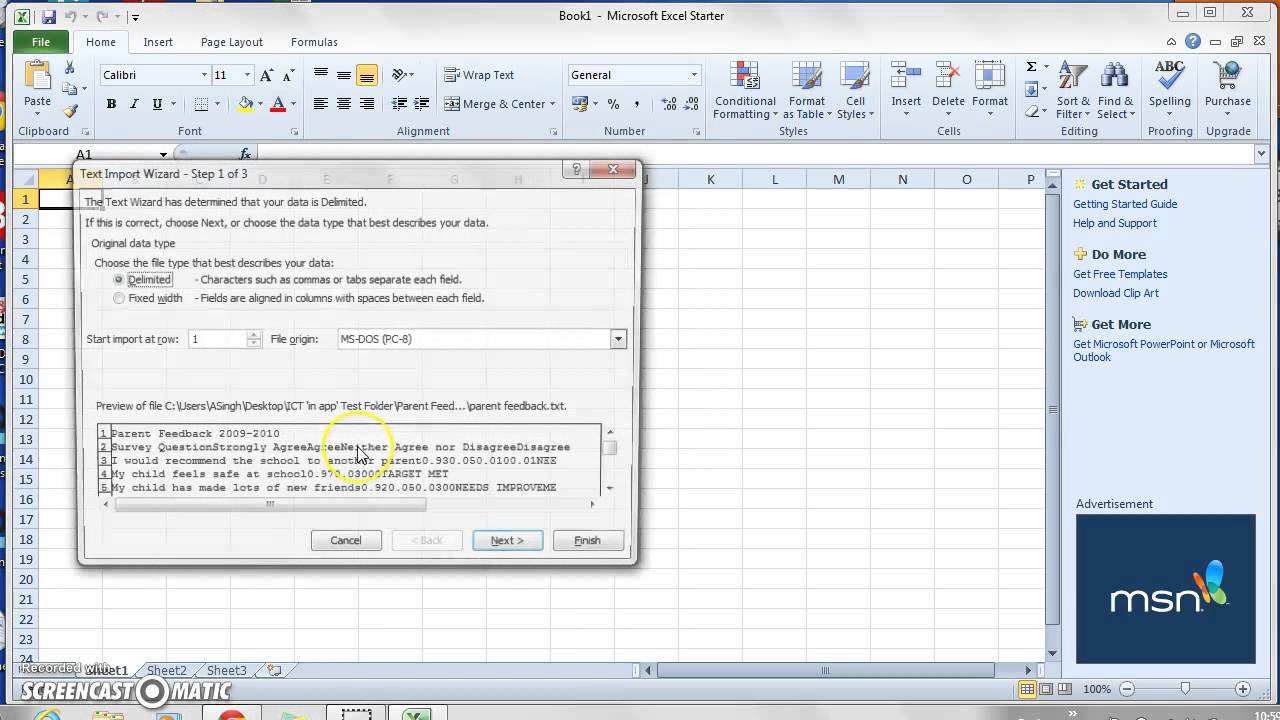Select the Fixed width radio button
The width and height of the screenshot is (1280, 720).
118,298
